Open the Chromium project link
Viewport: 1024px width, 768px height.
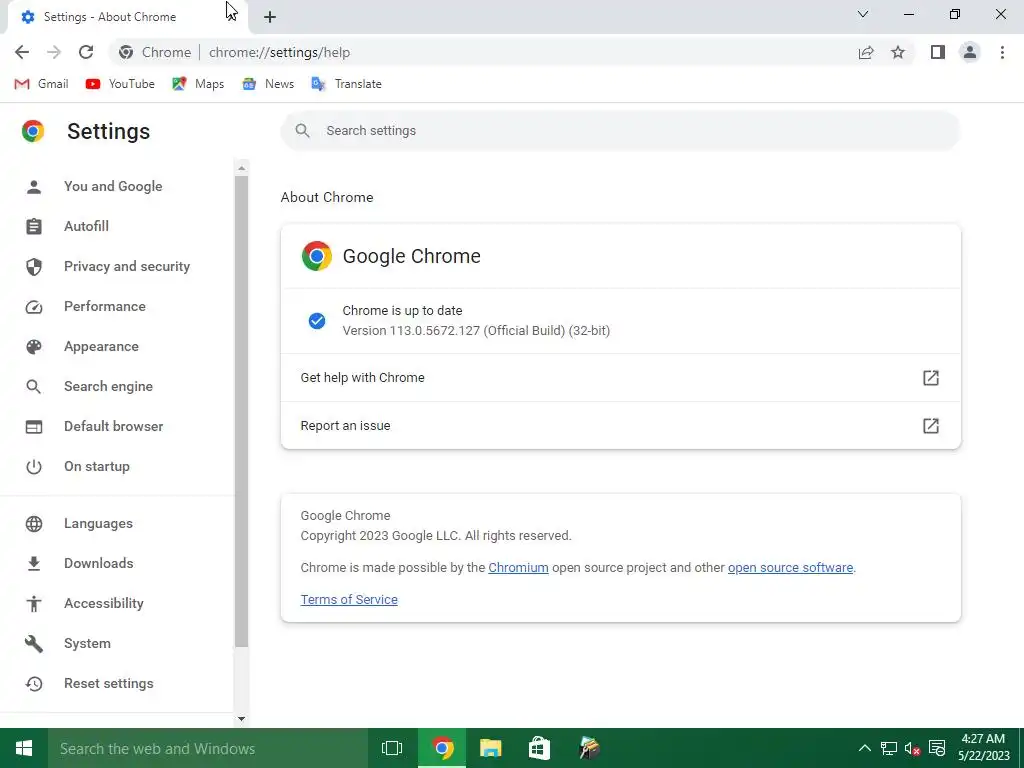tap(518, 568)
